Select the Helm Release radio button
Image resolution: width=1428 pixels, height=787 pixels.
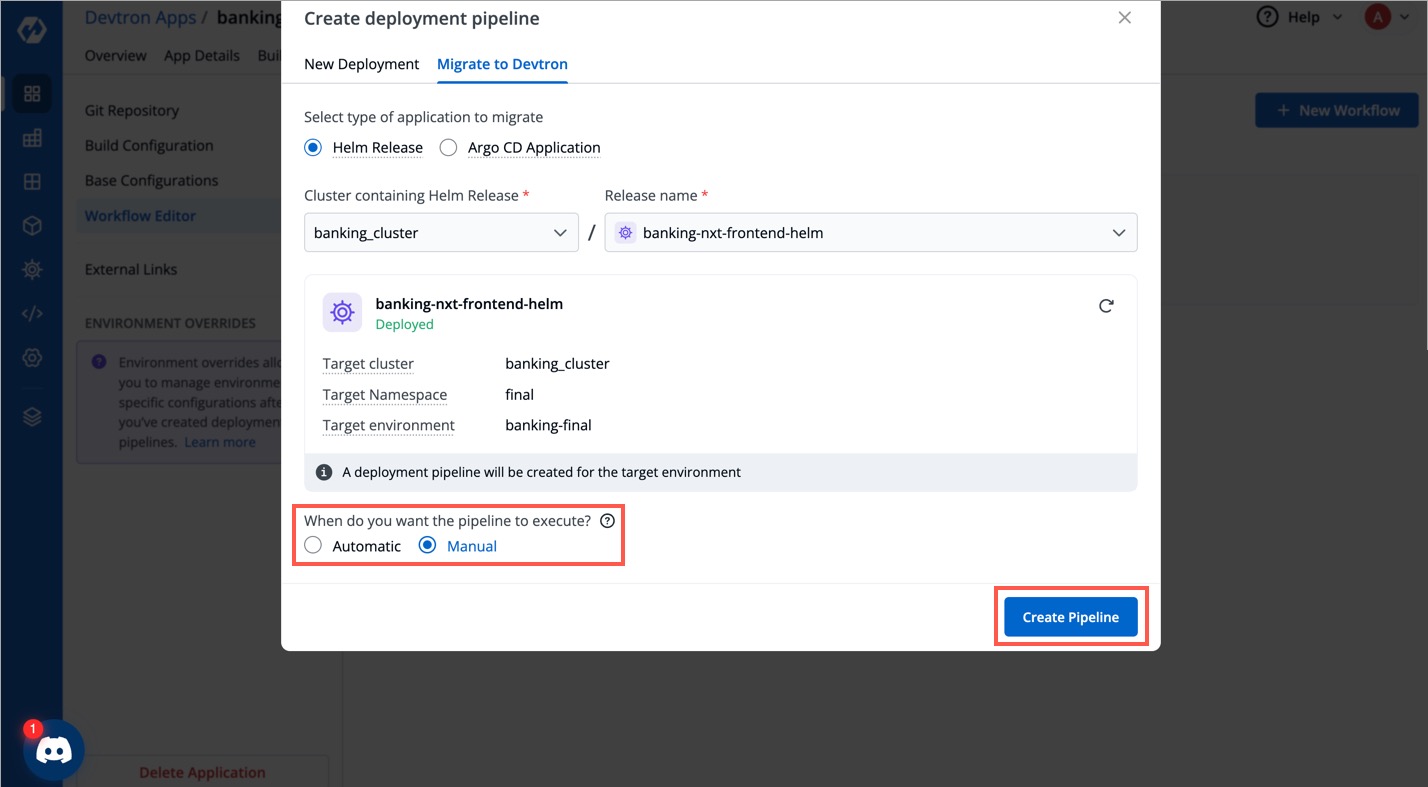pyautogui.click(x=312, y=147)
